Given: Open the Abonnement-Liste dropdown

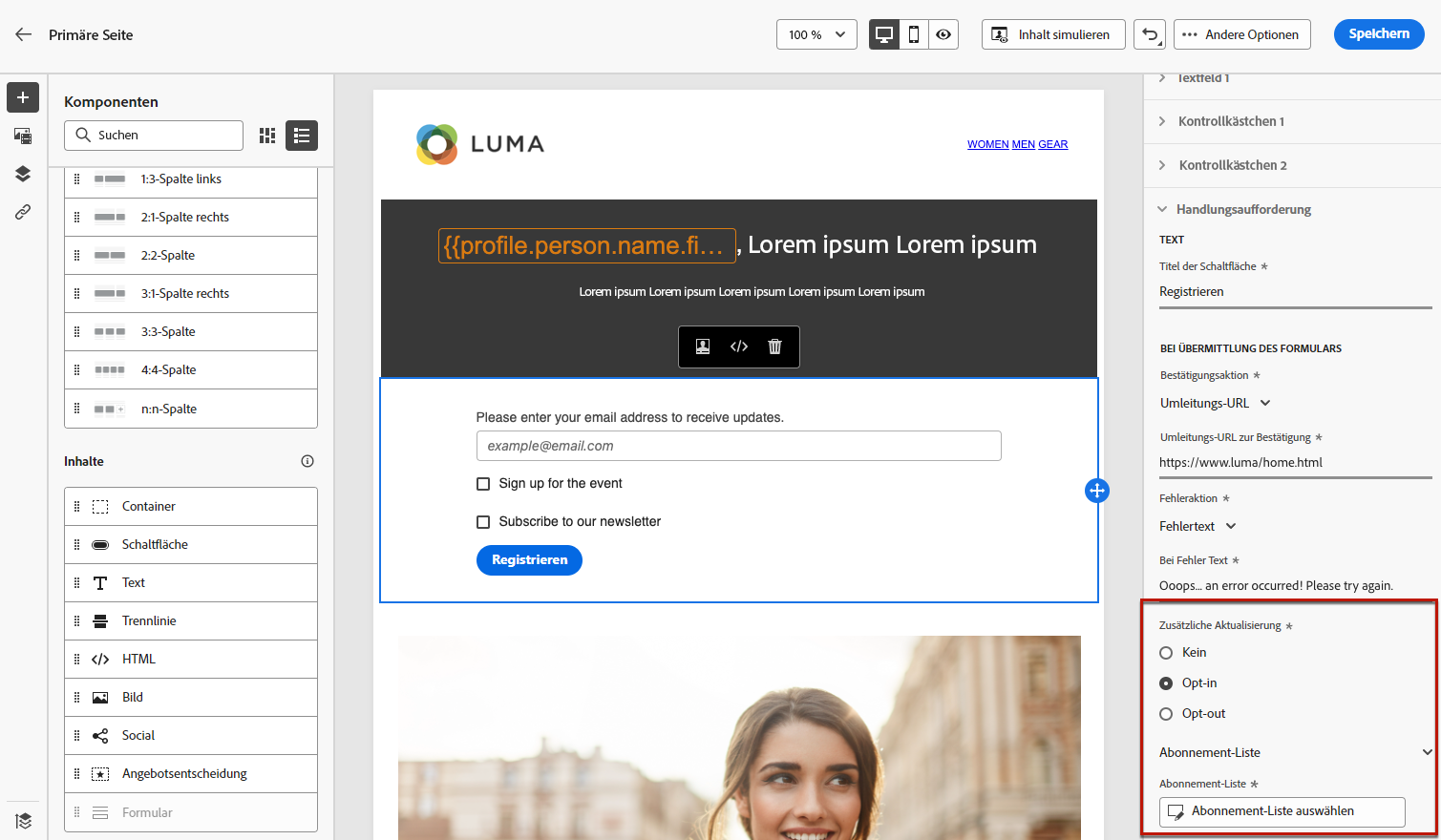Looking at the screenshot, I should (x=1296, y=752).
